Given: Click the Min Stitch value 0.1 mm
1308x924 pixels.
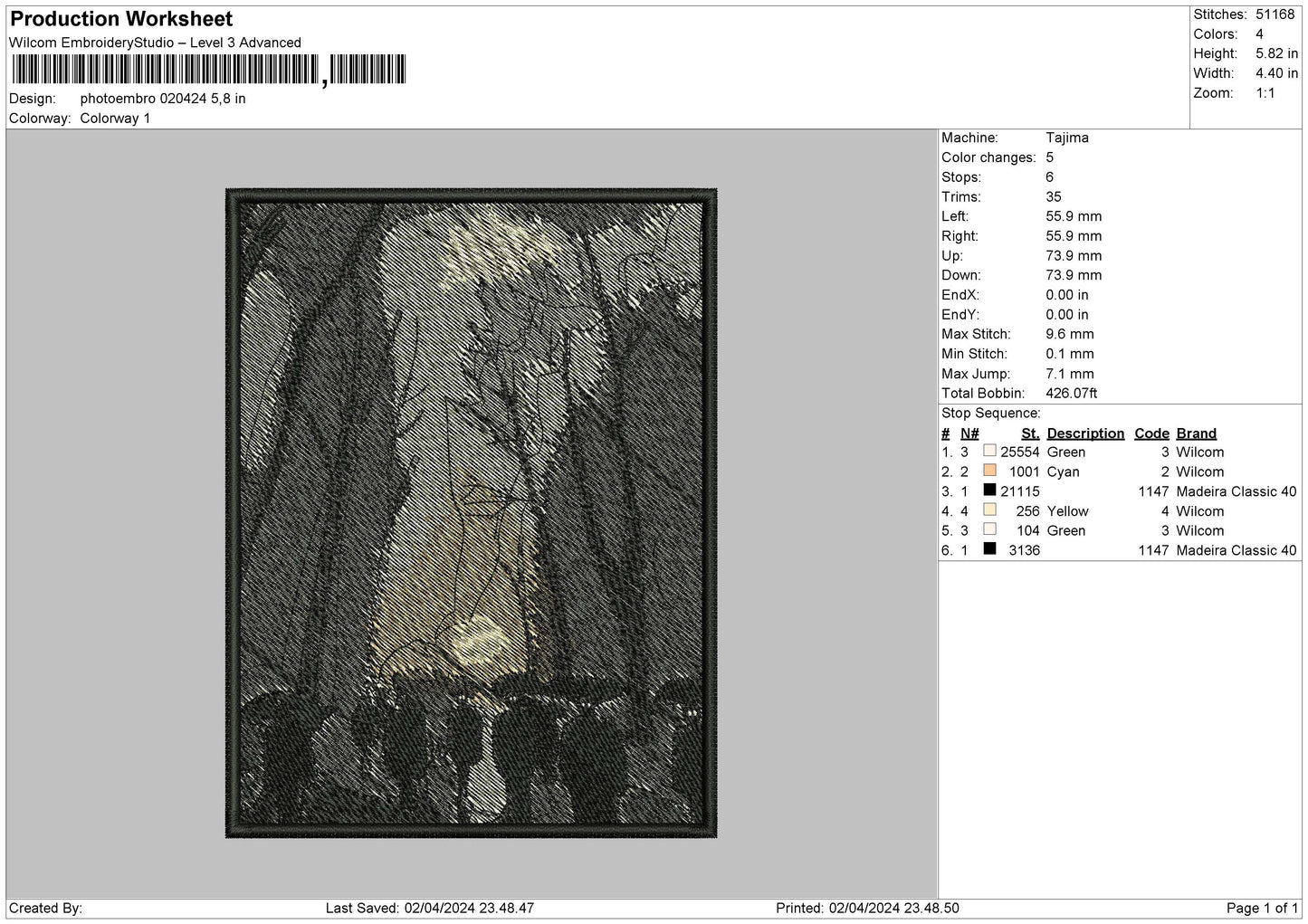Looking at the screenshot, I should (x=1070, y=354).
